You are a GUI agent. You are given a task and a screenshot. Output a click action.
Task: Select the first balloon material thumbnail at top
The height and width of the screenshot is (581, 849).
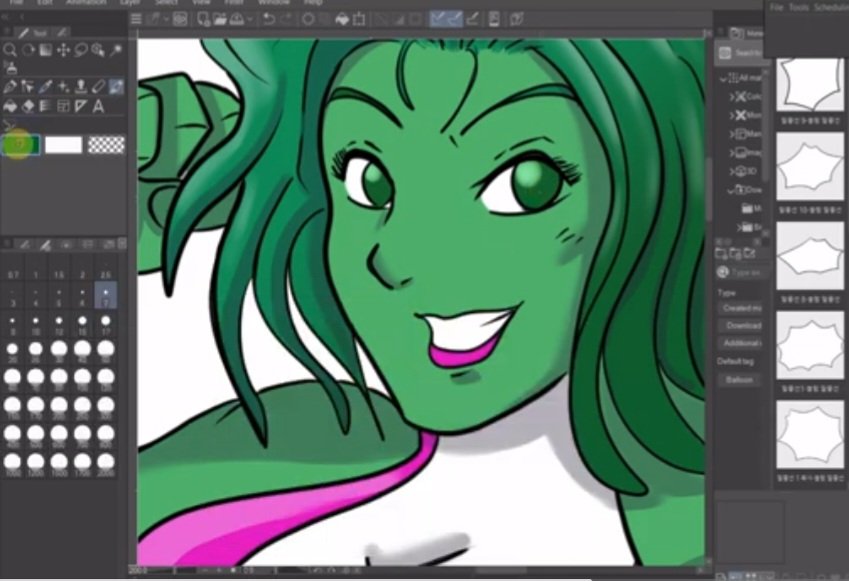tap(810, 85)
